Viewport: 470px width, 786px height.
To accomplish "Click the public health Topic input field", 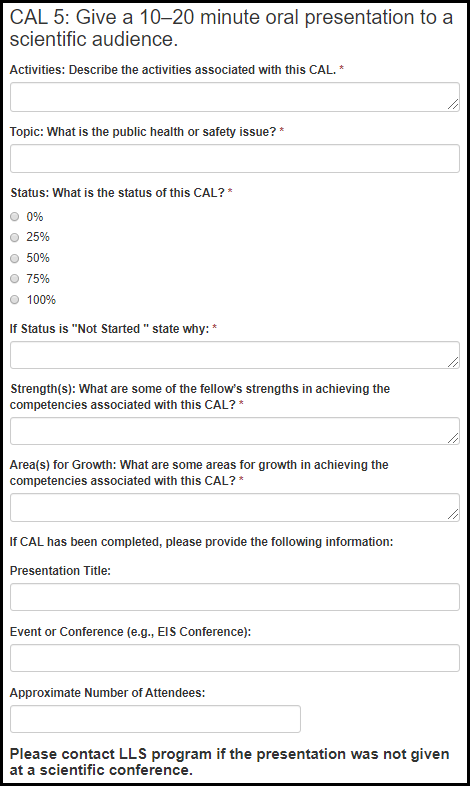I will pyautogui.click(x=234, y=158).
